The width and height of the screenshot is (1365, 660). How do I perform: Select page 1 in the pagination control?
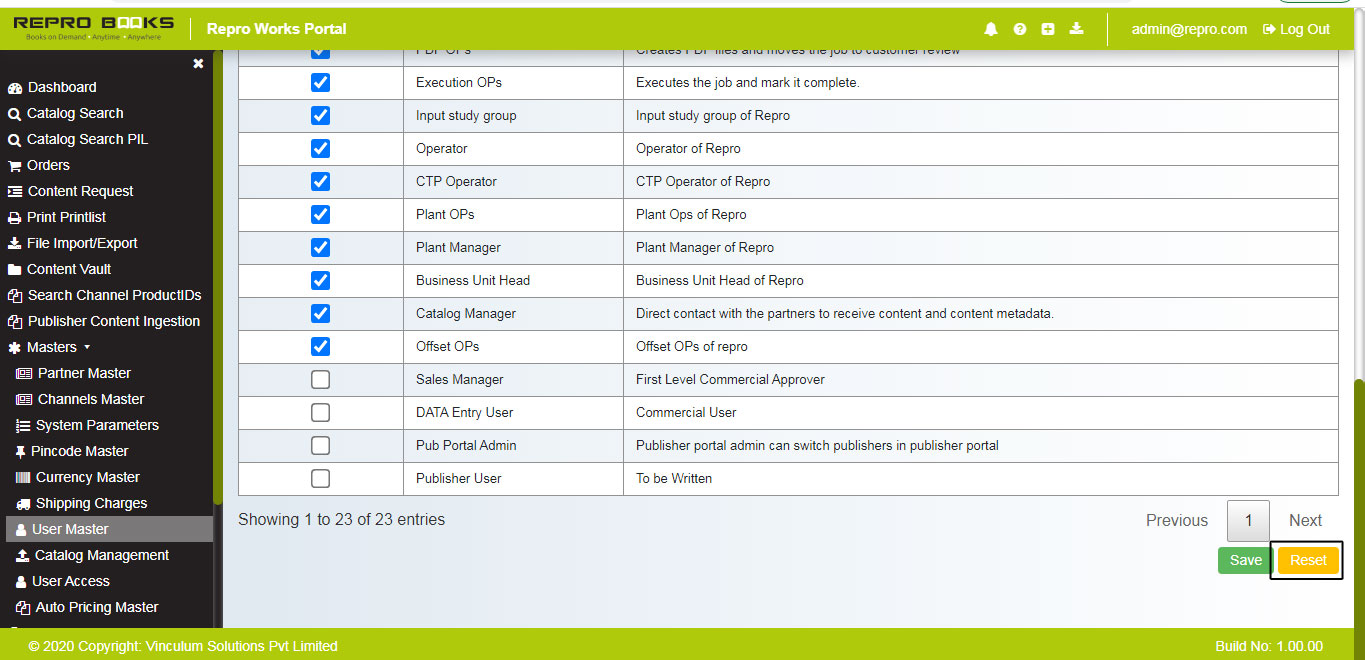[1248, 520]
